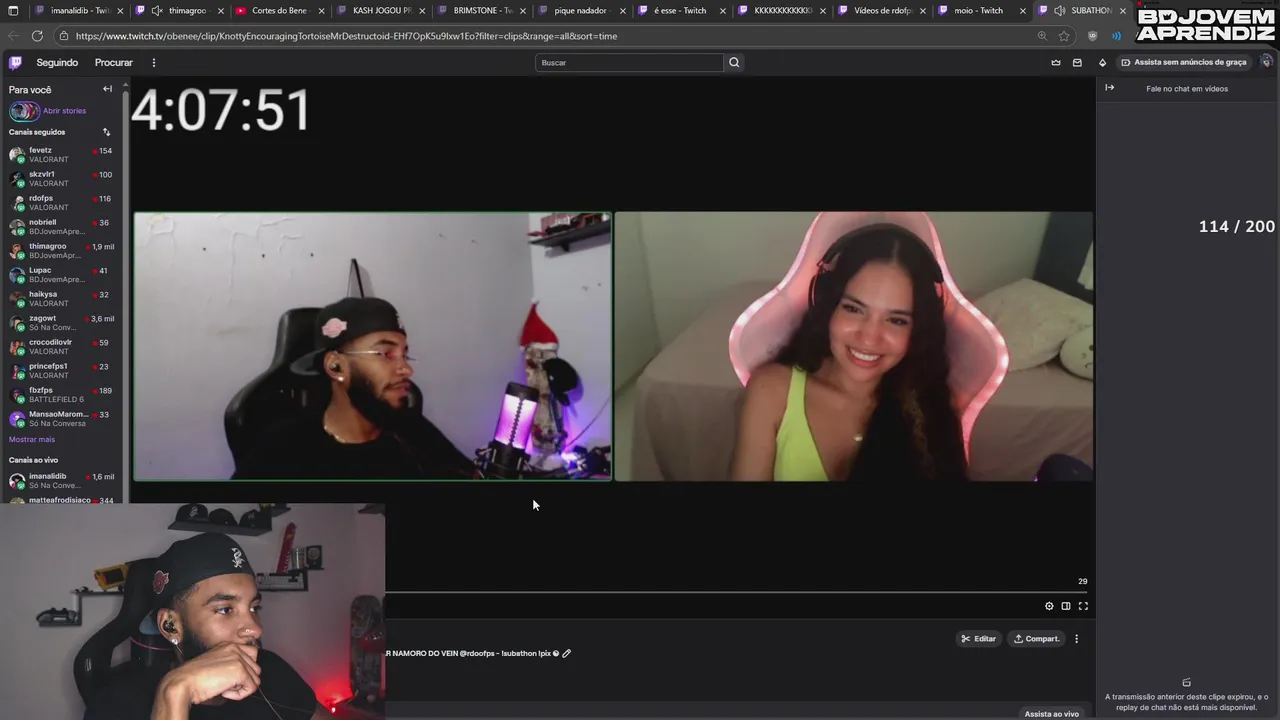Open the browser shield extension icon
1280x720 pixels.
click(1092, 36)
